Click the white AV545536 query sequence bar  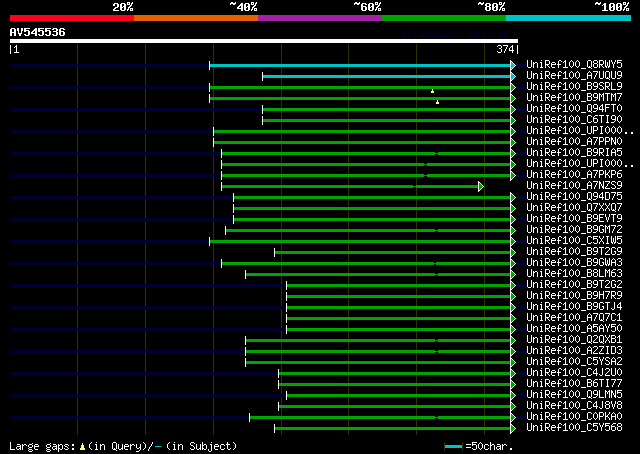click(x=264, y=41)
